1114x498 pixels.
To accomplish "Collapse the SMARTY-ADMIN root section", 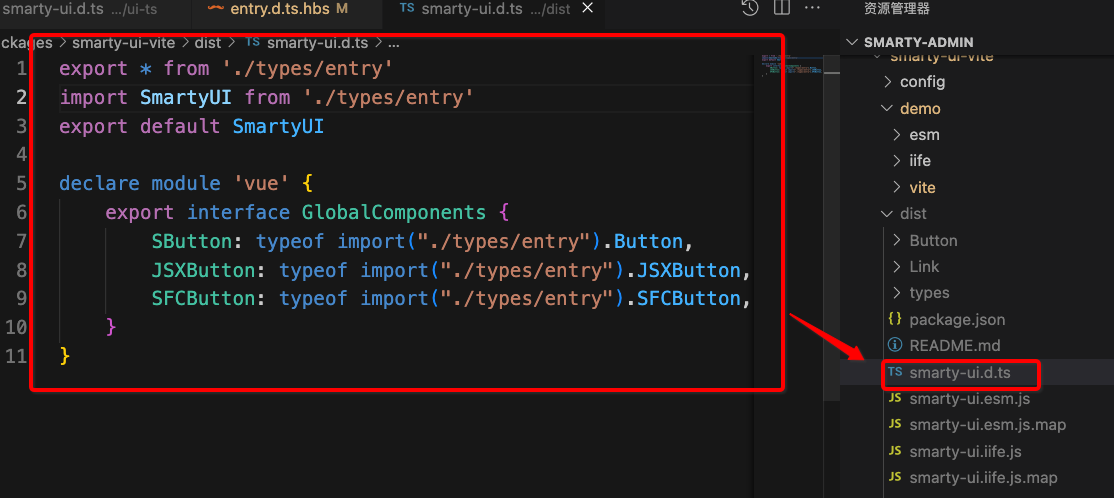I will coord(853,42).
